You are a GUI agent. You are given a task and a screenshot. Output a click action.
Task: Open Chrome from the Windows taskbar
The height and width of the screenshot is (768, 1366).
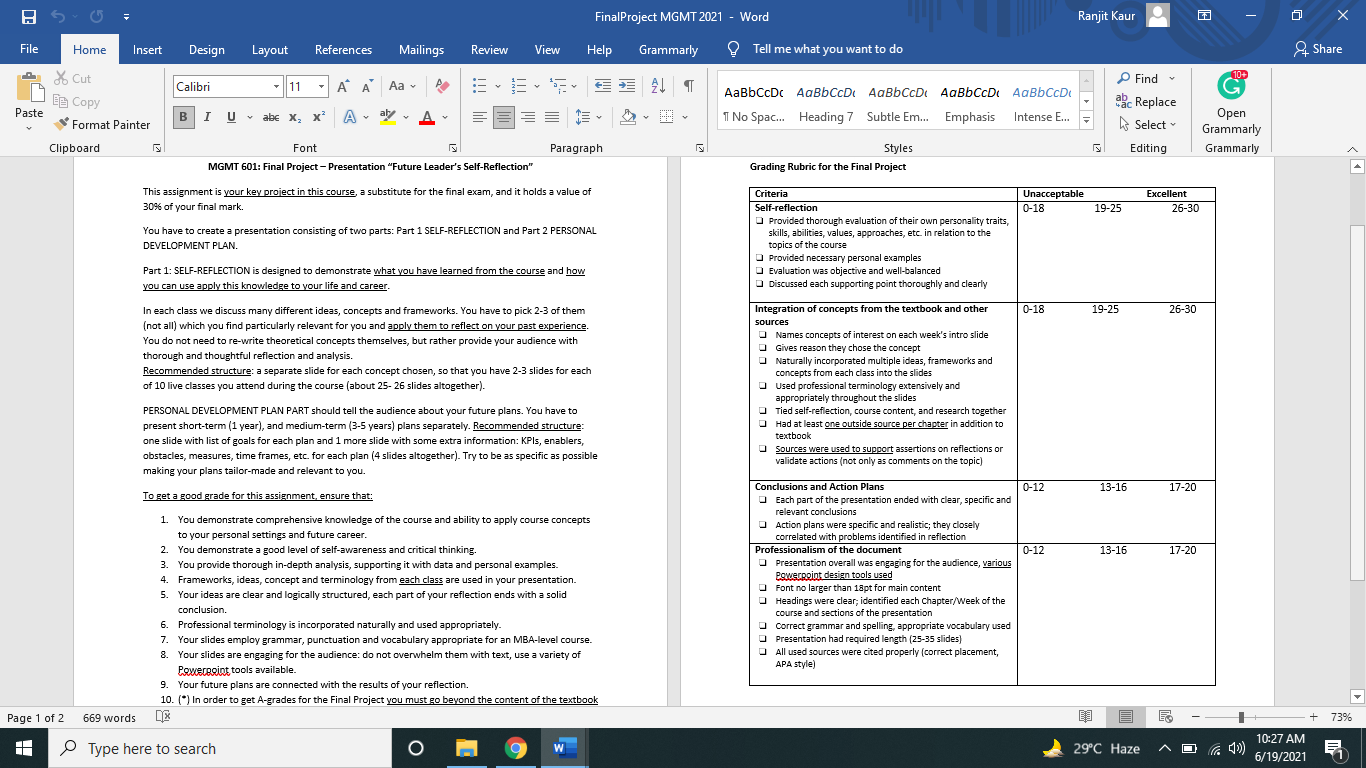pyautogui.click(x=515, y=748)
